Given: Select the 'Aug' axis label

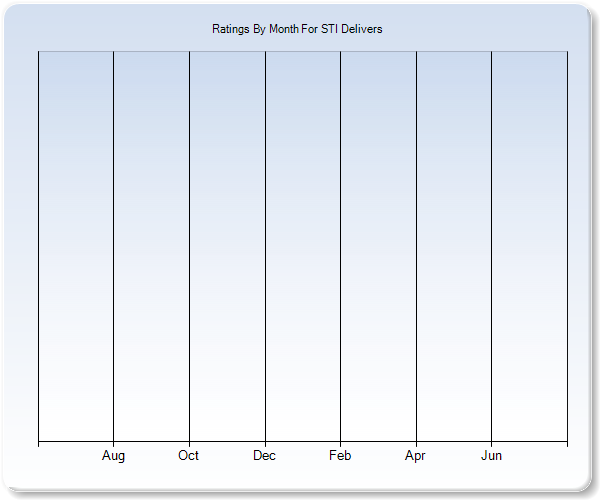Looking at the screenshot, I should tap(113, 456).
